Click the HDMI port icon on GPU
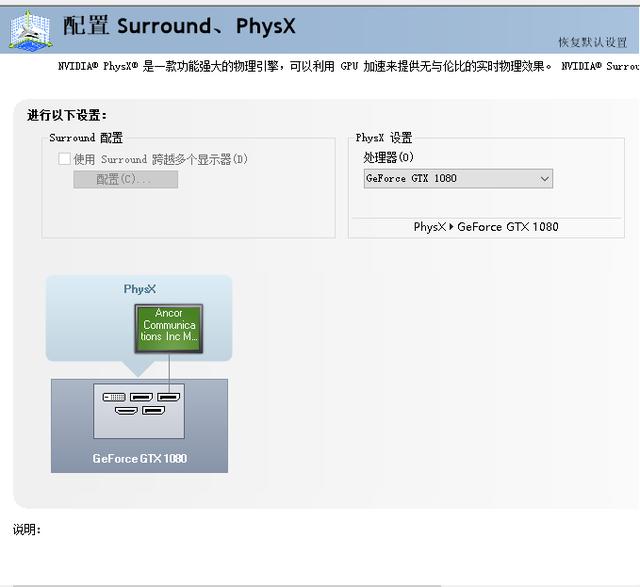The width and height of the screenshot is (640, 587). (x=126, y=410)
